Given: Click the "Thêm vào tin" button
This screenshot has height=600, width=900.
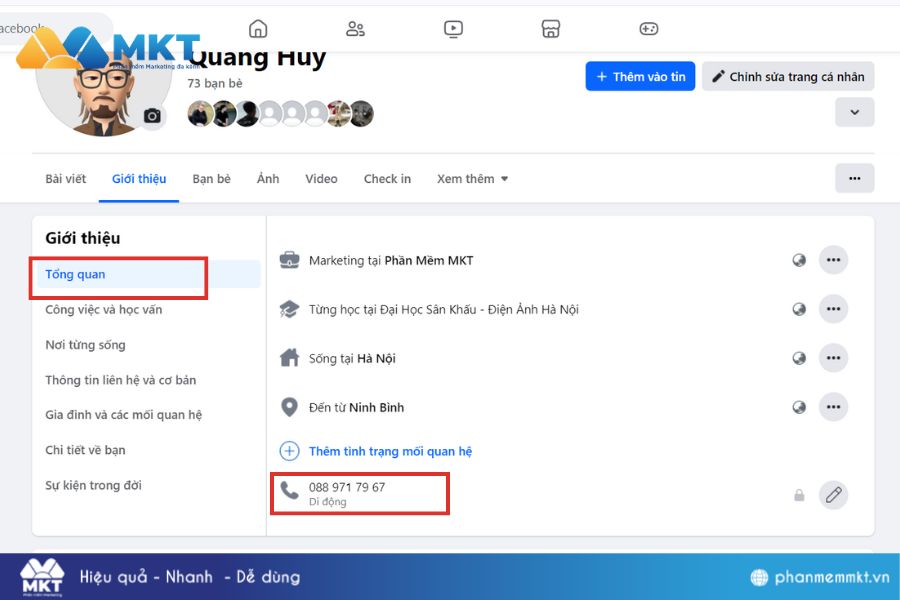Looking at the screenshot, I should (x=640, y=76).
